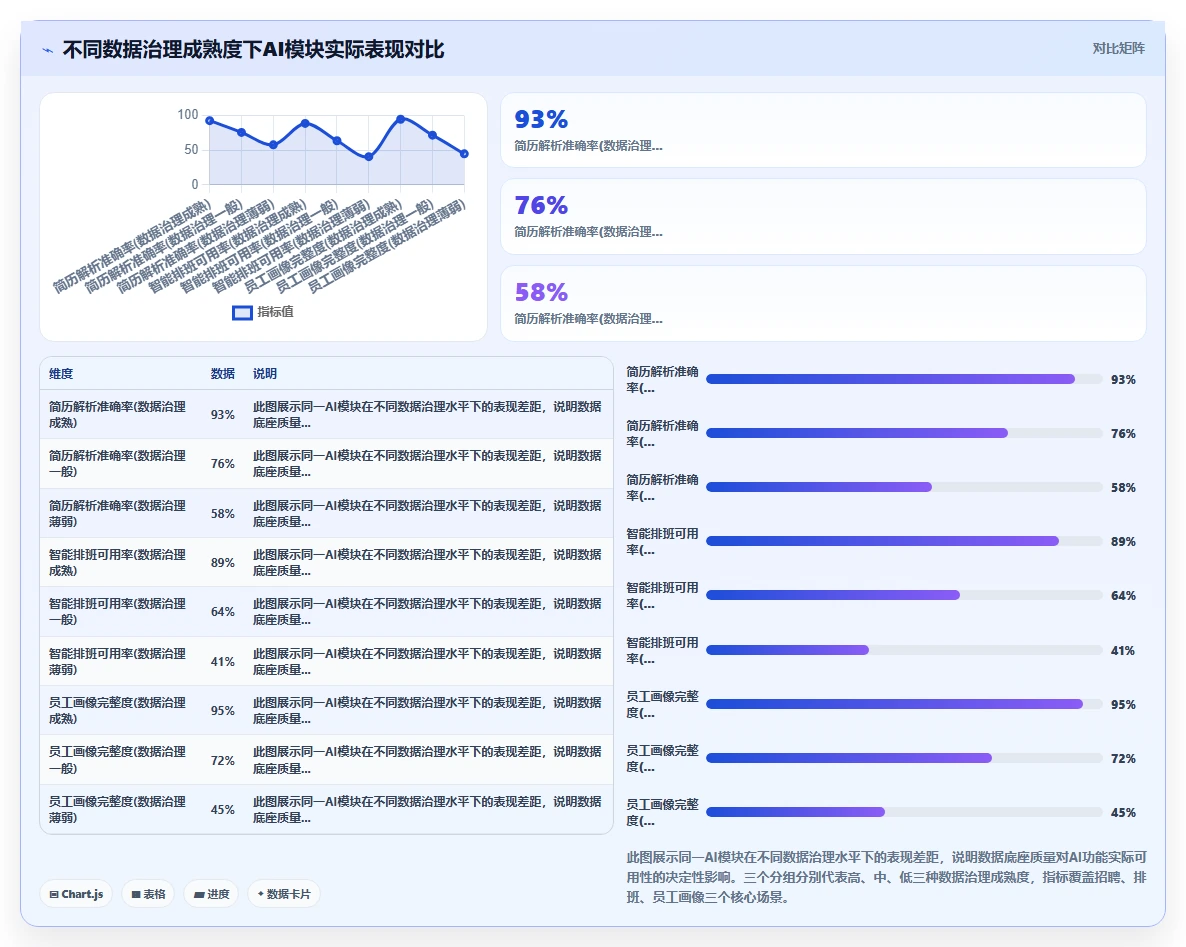The width and height of the screenshot is (1186, 947).
Task: Click the 41% value beside progress bar
Action: pos(1123,650)
